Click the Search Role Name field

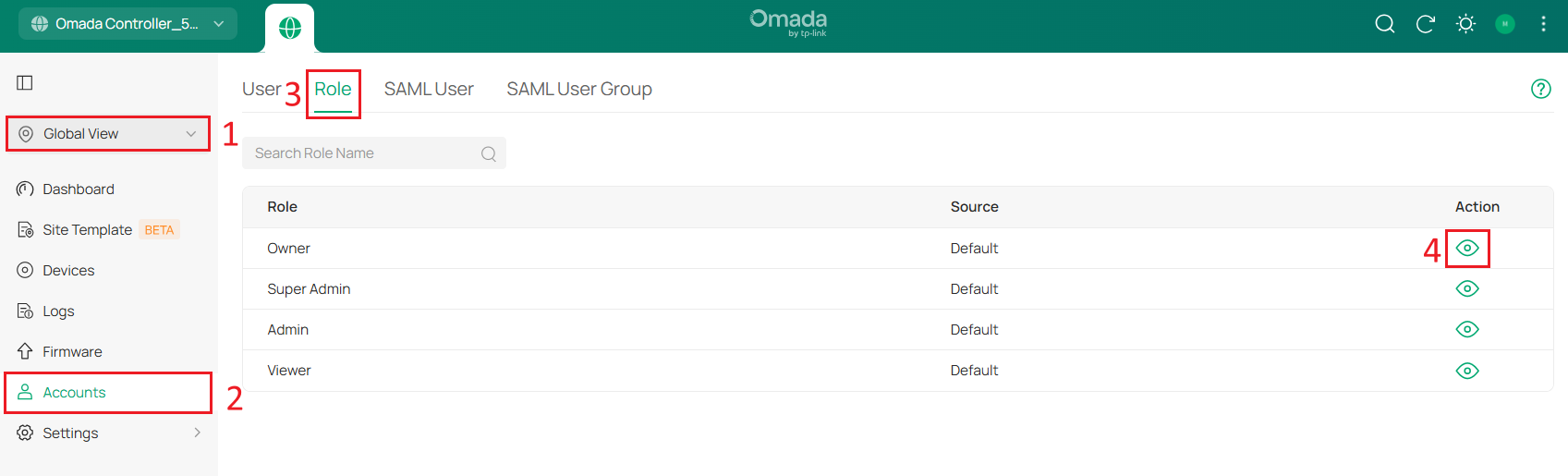(373, 153)
